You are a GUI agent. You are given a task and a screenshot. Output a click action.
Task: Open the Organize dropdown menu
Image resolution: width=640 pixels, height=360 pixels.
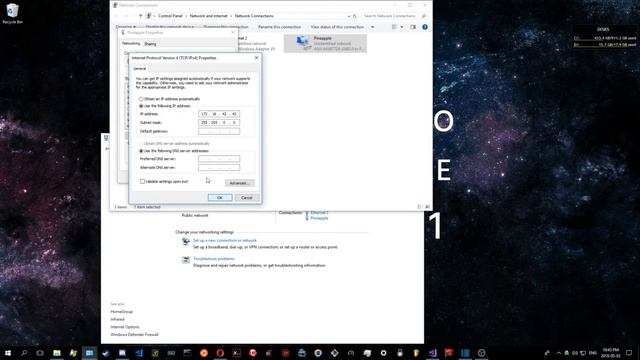click(x=125, y=27)
